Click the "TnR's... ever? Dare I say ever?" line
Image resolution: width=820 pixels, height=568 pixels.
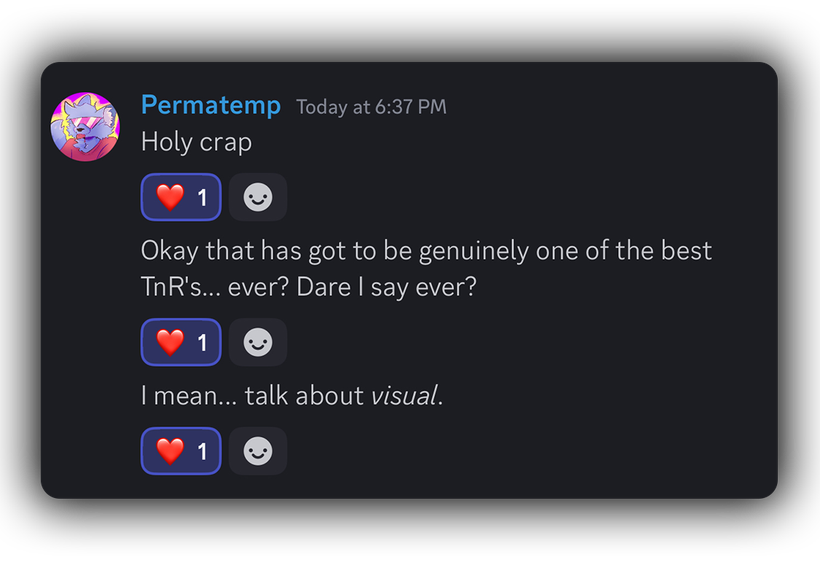tap(309, 287)
